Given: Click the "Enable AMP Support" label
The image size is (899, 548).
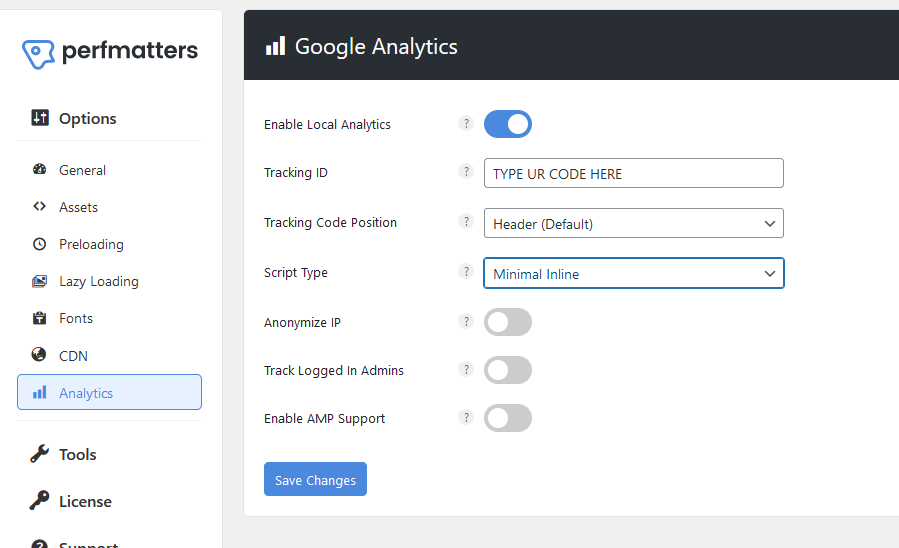Looking at the screenshot, I should [325, 419].
